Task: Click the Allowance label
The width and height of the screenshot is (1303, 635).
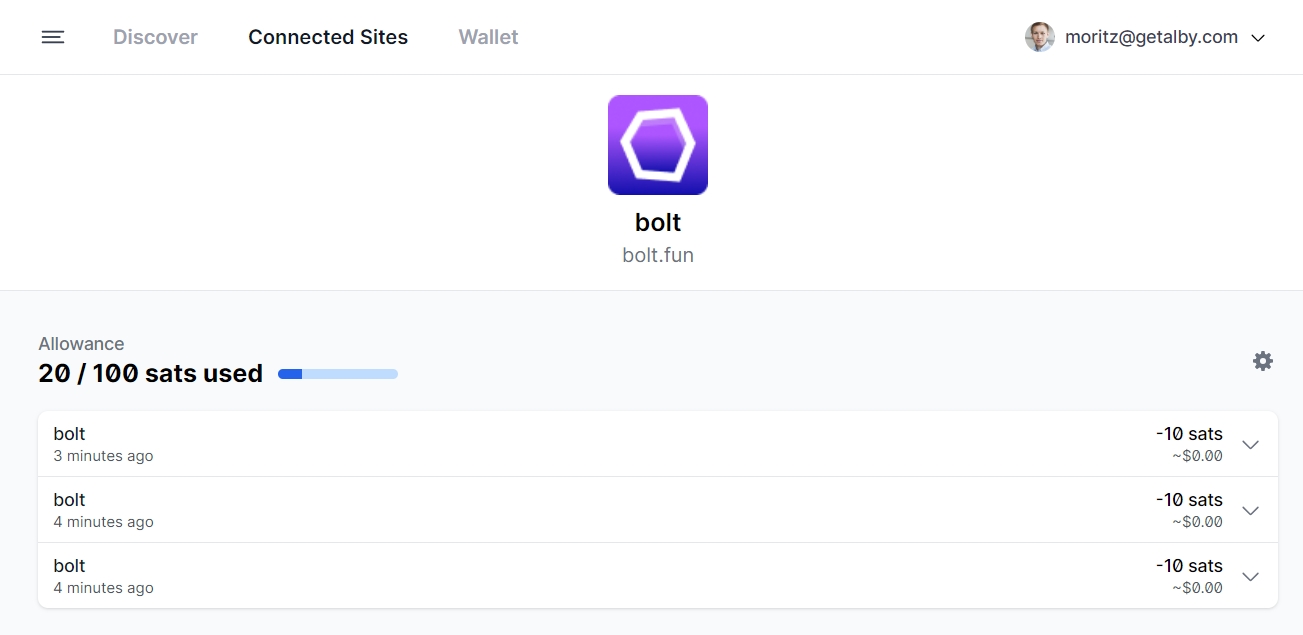Action: (81, 344)
